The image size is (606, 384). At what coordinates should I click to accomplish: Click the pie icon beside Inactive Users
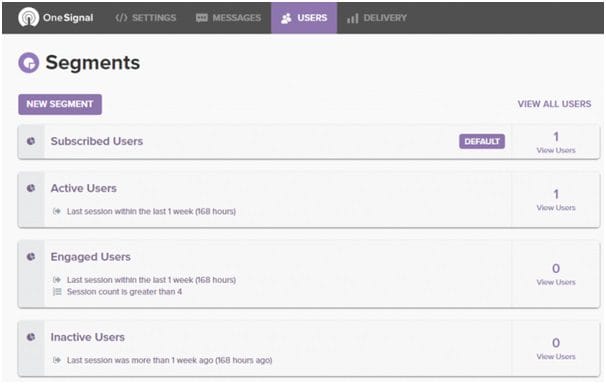tap(31, 337)
